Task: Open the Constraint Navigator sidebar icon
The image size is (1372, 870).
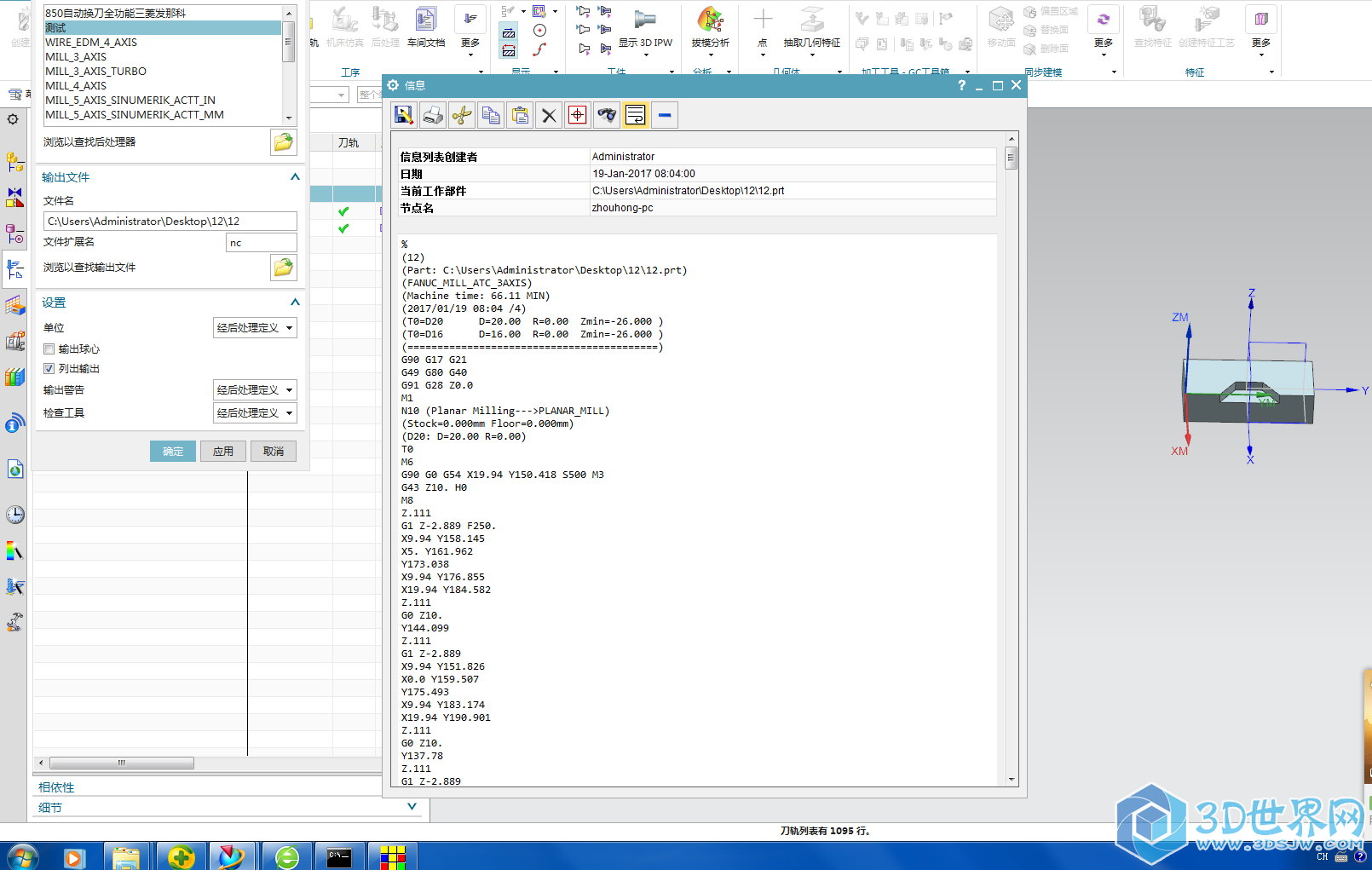Action: [x=14, y=197]
